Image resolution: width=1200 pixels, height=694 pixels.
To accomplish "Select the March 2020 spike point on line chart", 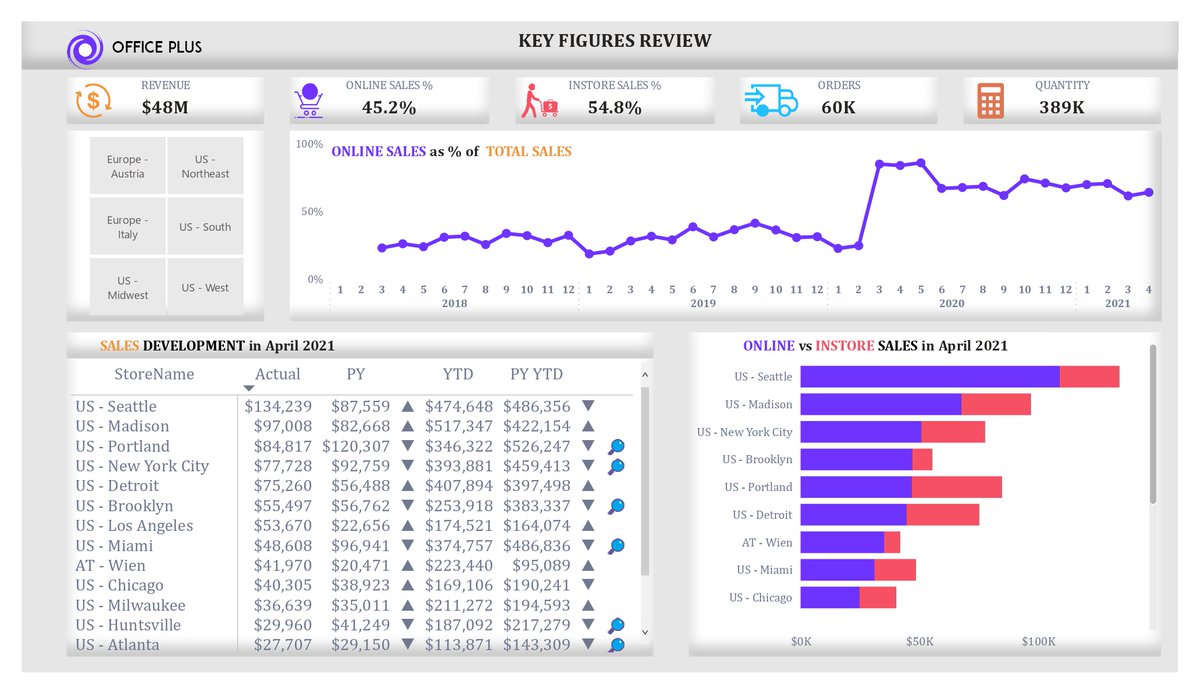I will tap(879, 163).
